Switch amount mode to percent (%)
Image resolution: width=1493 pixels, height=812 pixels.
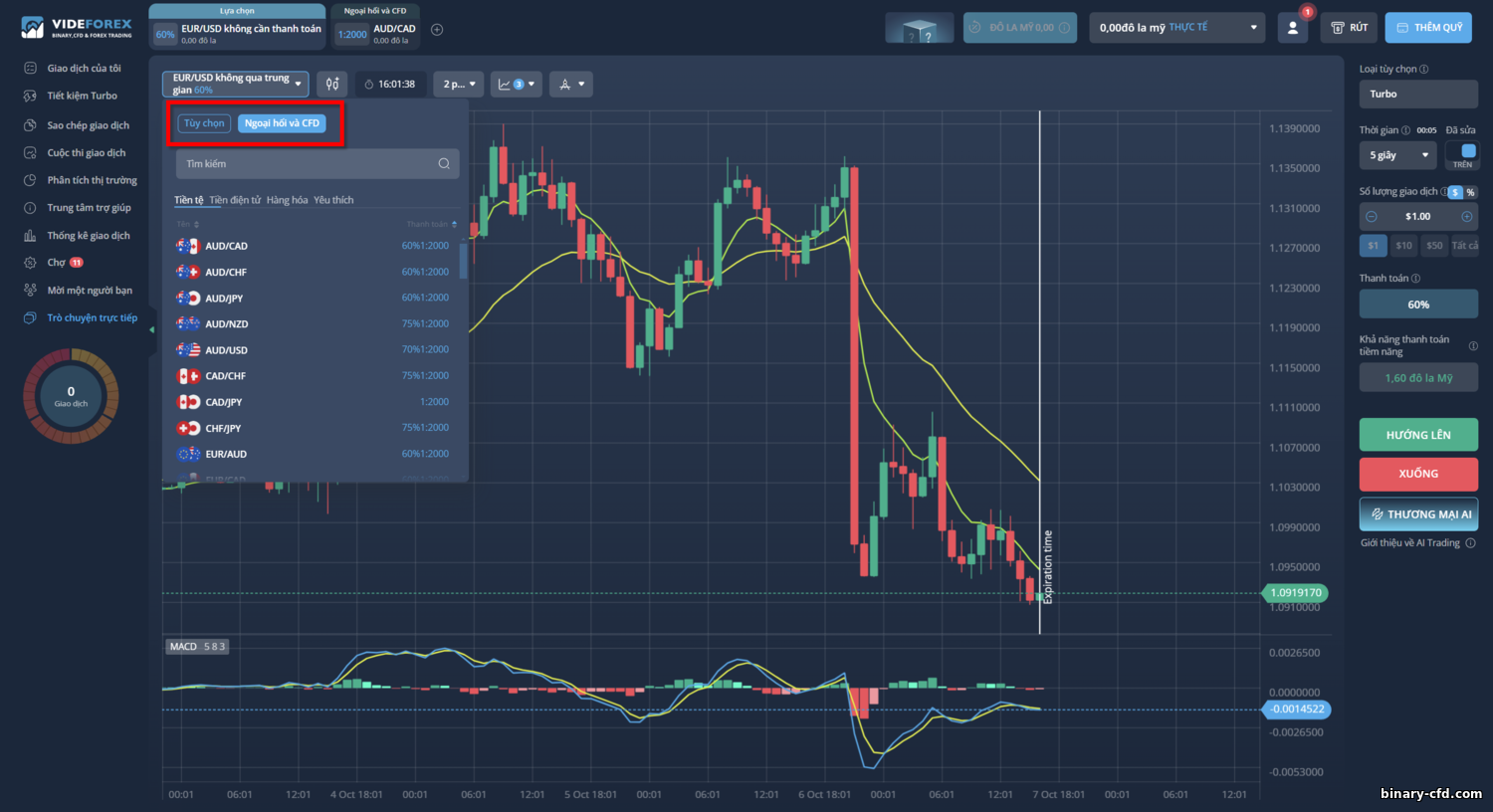coord(1470,192)
